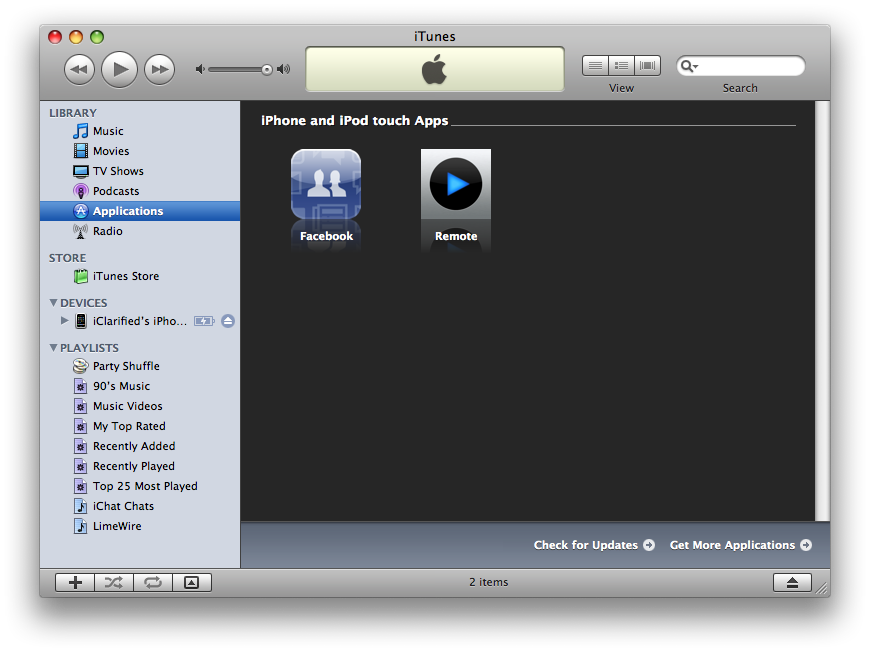Select the Facebook app icon
This screenshot has width=870, height=652.
point(326,184)
